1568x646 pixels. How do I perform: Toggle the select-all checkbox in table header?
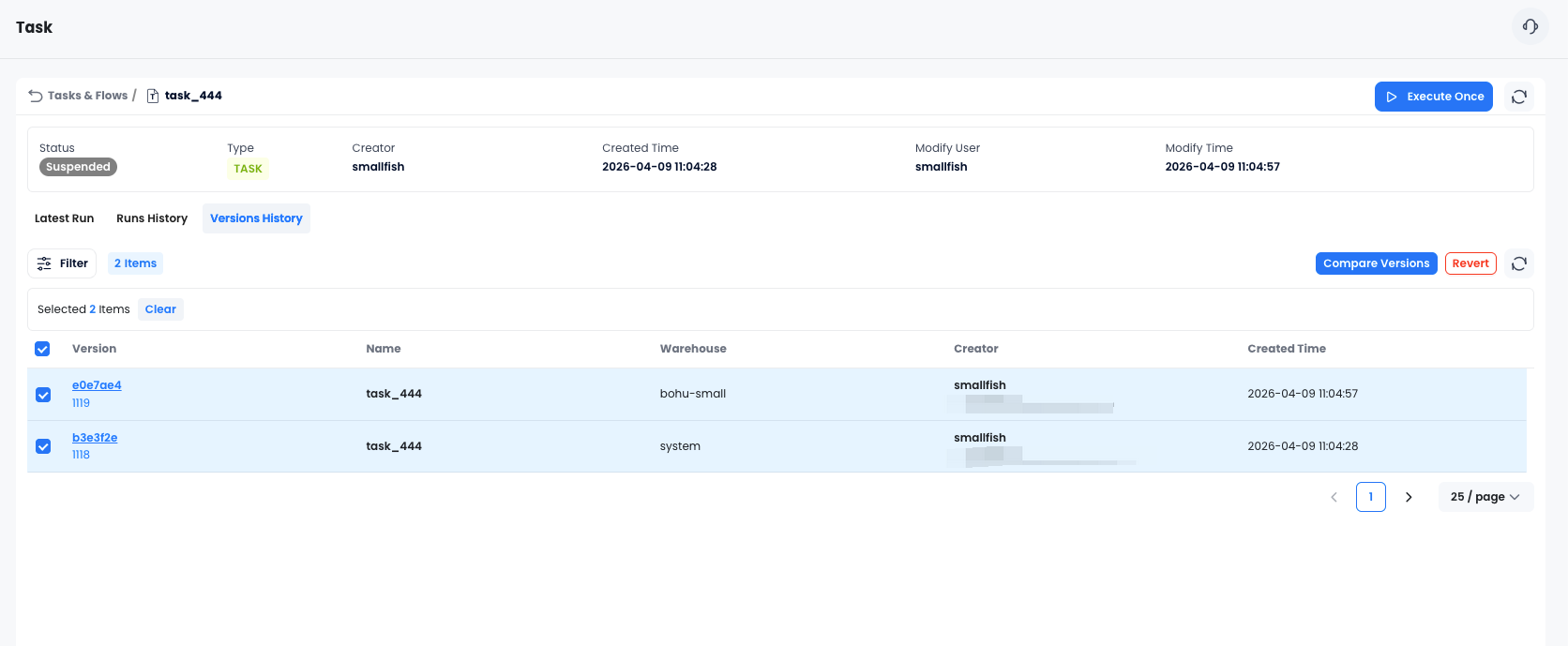click(42, 349)
